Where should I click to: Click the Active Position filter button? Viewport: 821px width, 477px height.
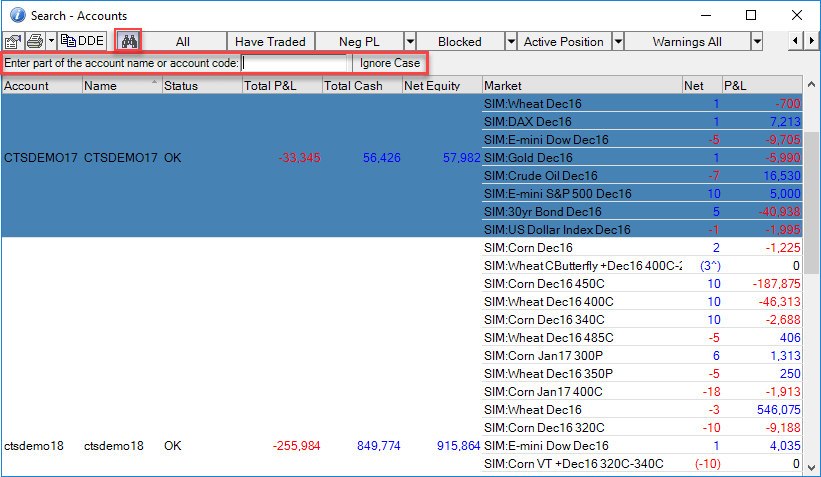pos(564,42)
